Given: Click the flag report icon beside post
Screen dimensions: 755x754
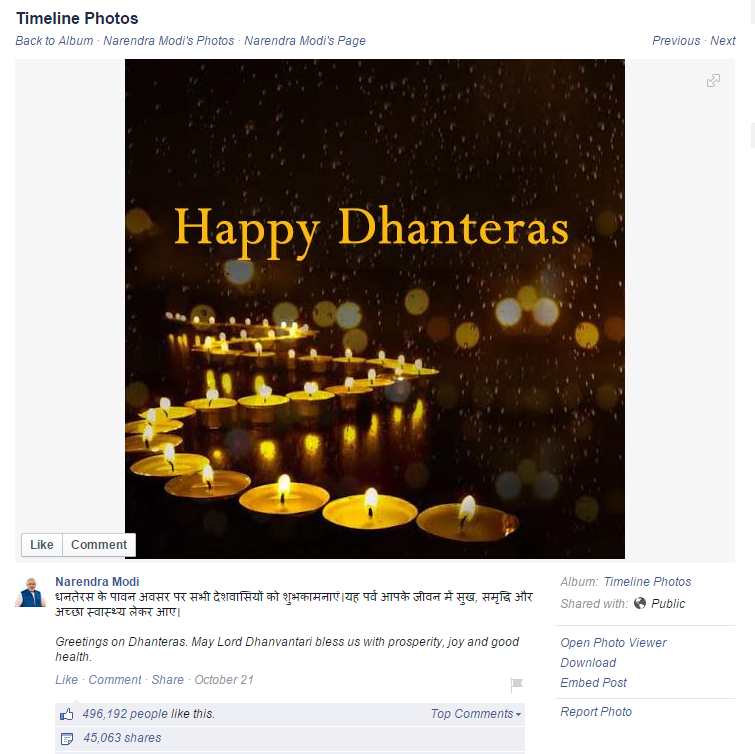Looking at the screenshot, I should pos(516,684).
